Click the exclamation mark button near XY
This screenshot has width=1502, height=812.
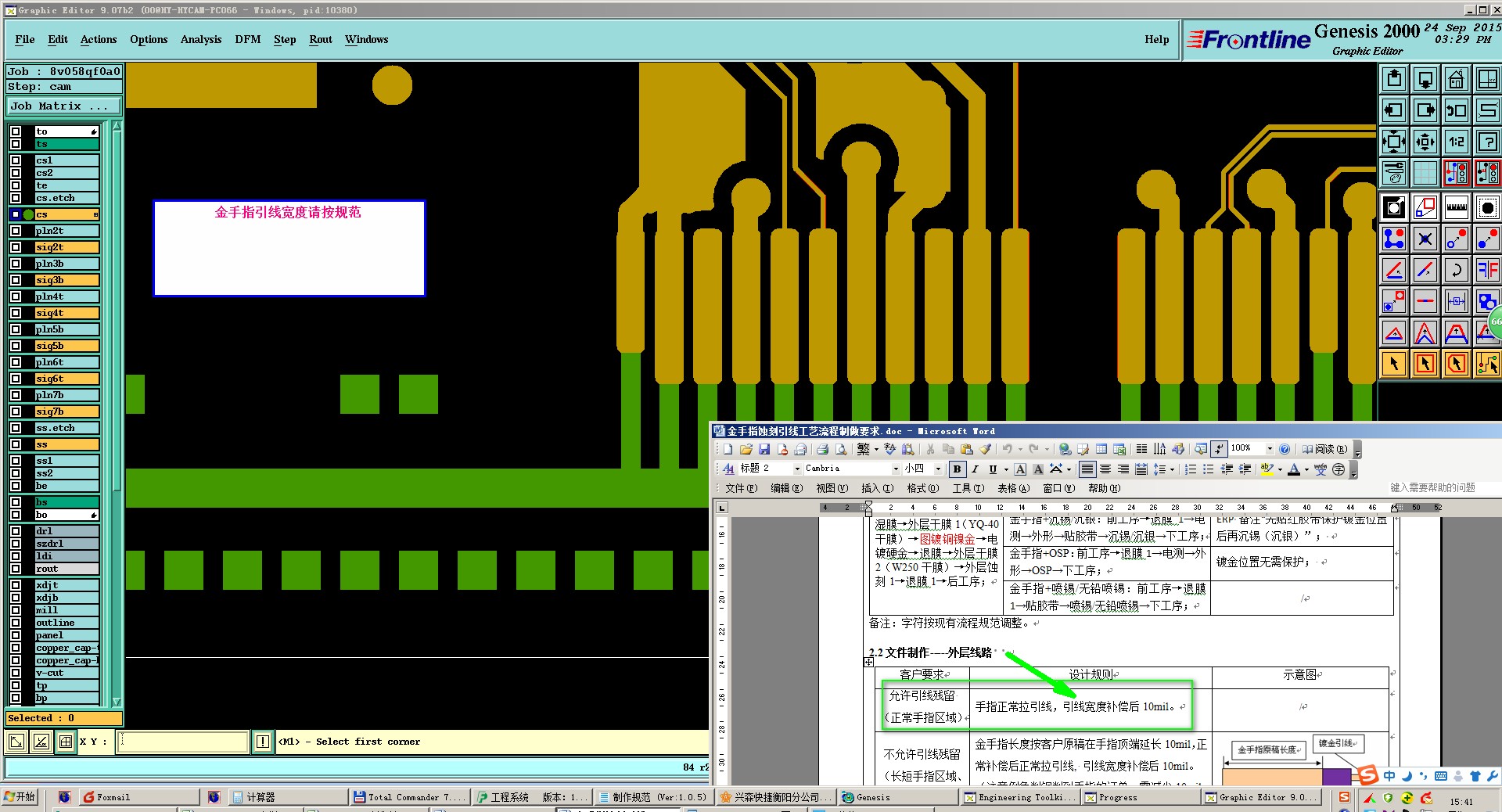coord(263,742)
